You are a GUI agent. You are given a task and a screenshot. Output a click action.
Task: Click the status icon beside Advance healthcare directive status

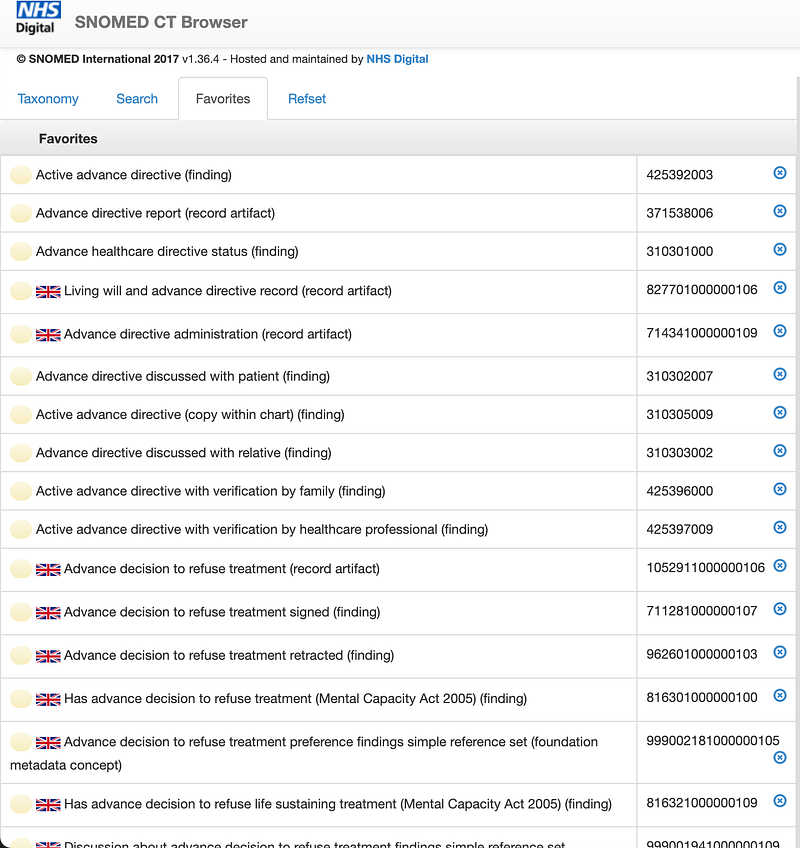click(20, 250)
